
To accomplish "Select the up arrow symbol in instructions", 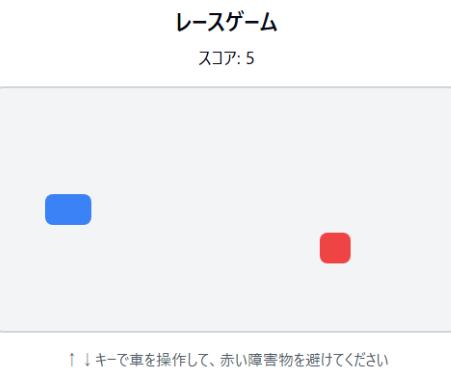I will (x=72, y=360).
